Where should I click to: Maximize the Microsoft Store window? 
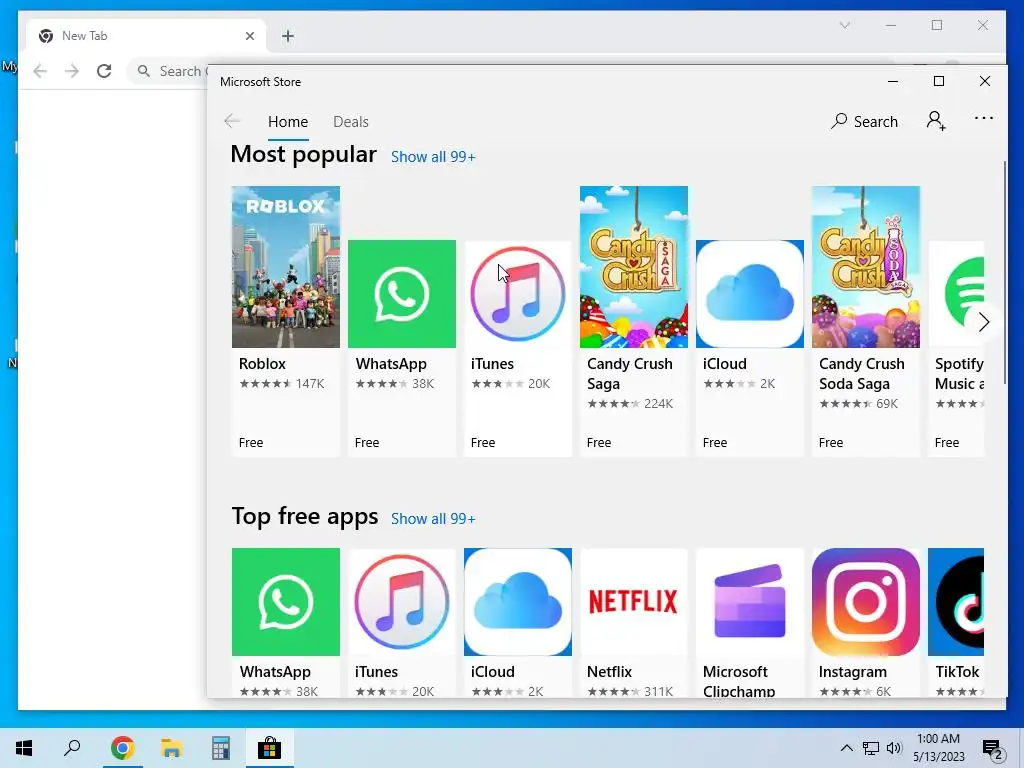[x=938, y=81]
